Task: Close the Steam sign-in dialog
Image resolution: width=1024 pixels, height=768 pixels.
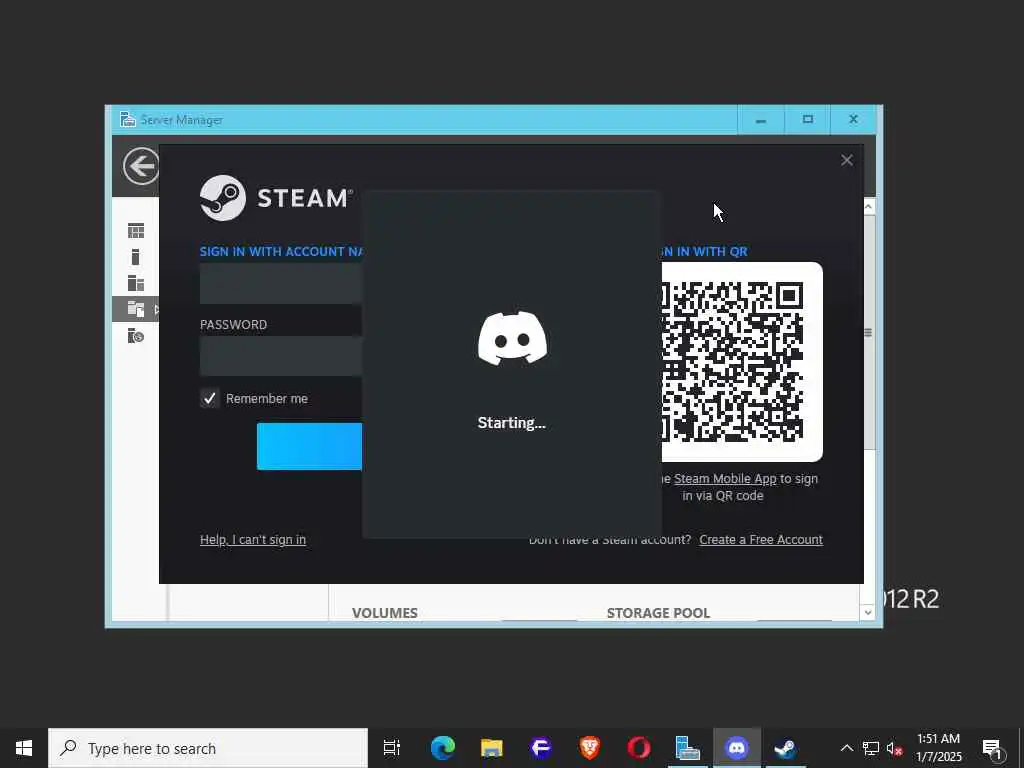Action: coord(847,160)
